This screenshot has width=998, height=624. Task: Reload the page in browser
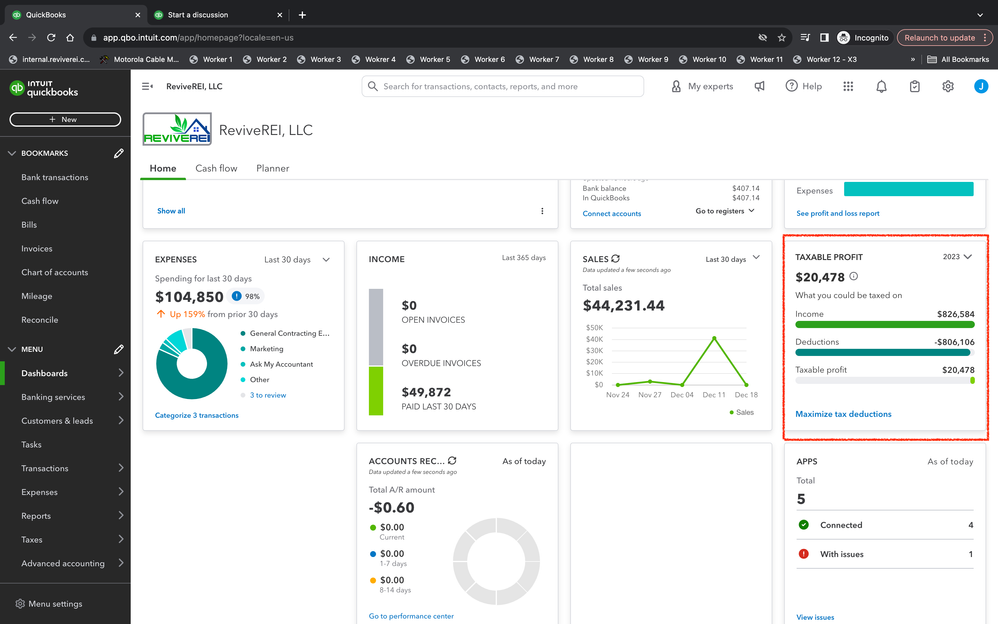pyautogui.click(x=51, y=38)
